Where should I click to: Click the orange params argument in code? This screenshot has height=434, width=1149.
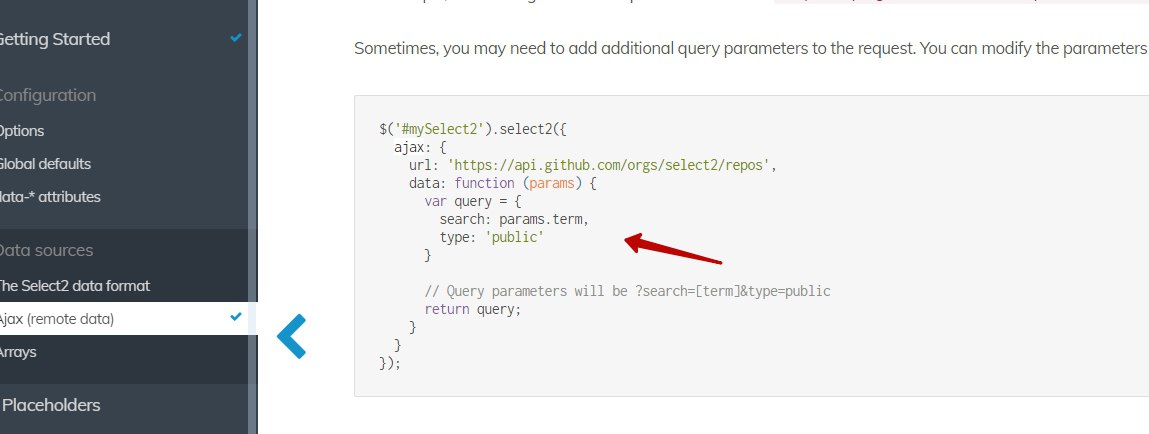[x=552, y=183]
